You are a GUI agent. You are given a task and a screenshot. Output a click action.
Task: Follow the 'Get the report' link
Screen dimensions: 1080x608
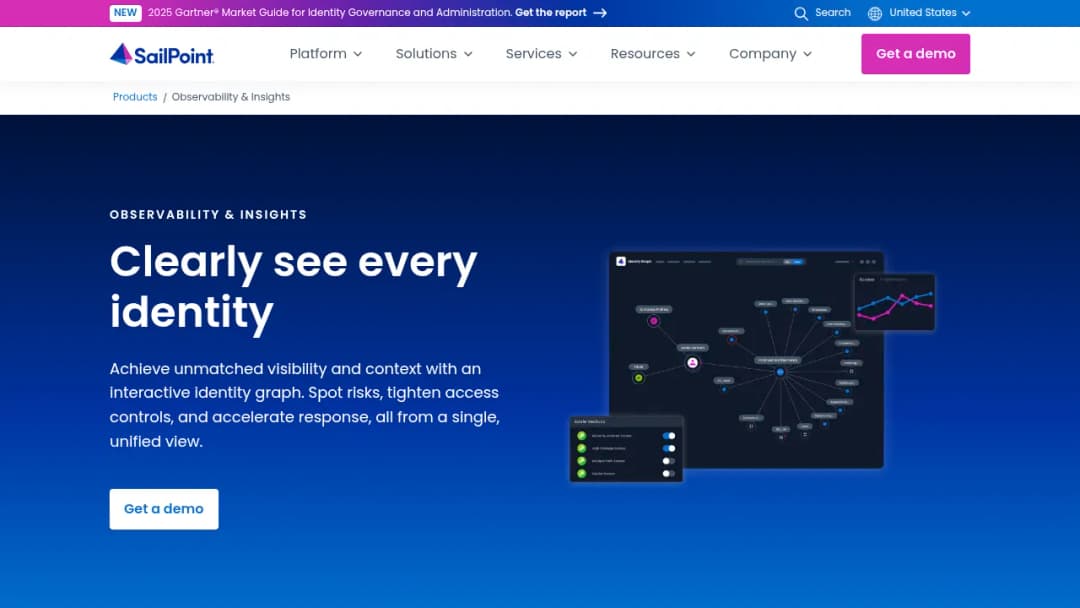[x=561, y=13]
